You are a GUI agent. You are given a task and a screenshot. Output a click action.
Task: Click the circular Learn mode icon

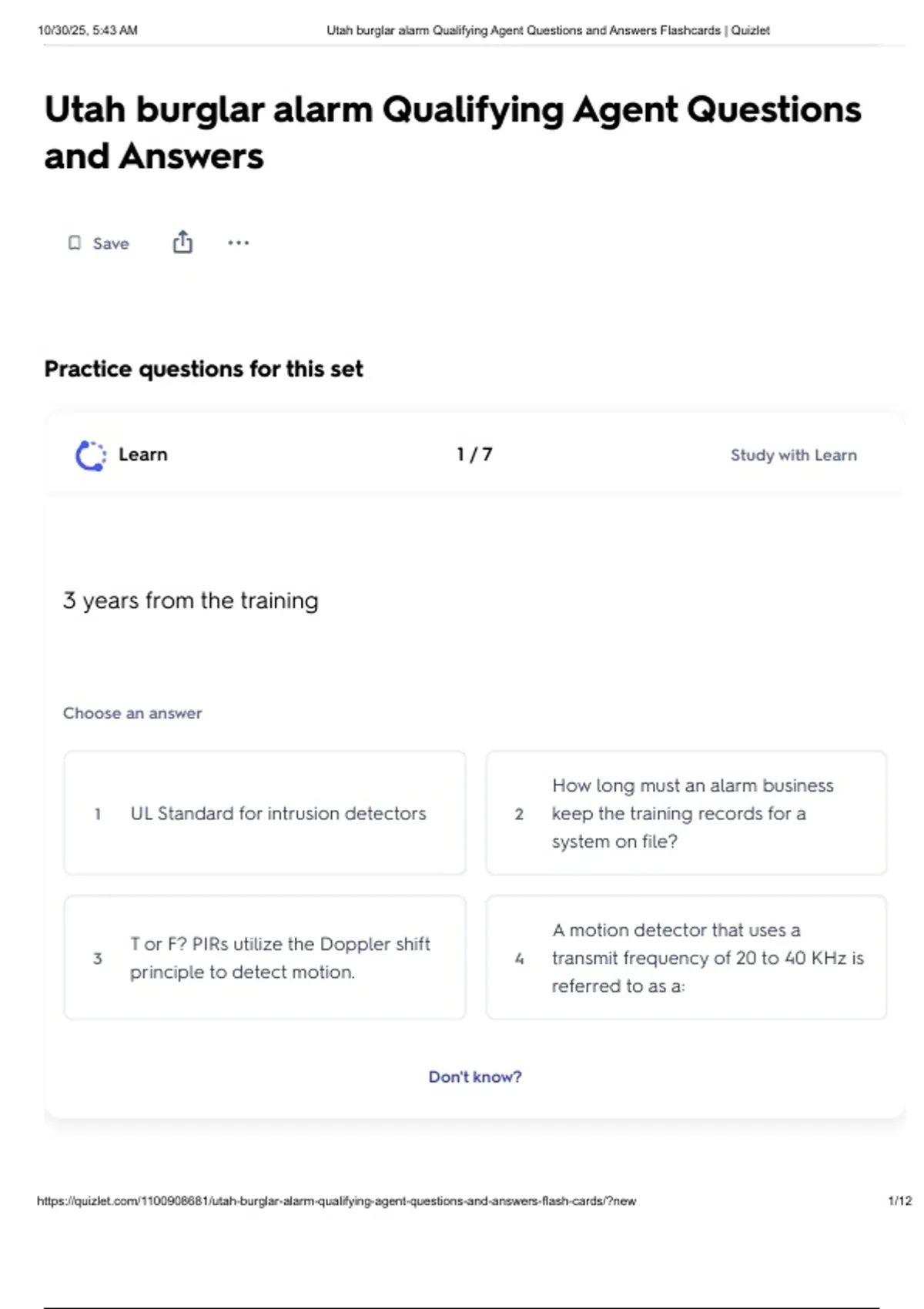pyautogui.click(x=91, y=455)
